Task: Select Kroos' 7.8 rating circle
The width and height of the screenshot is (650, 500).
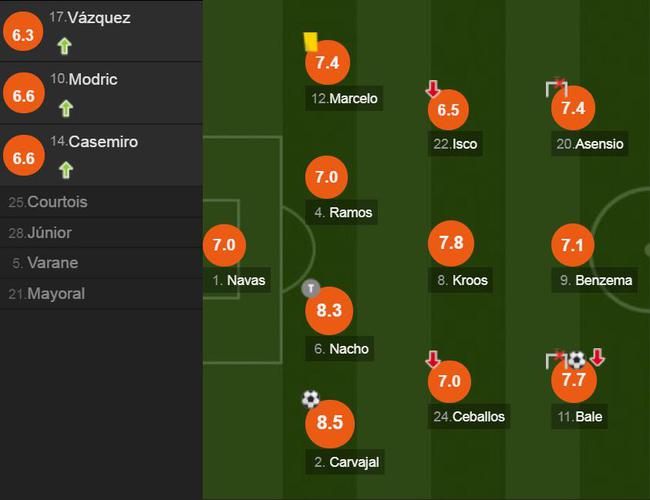Action: [450, 243]
